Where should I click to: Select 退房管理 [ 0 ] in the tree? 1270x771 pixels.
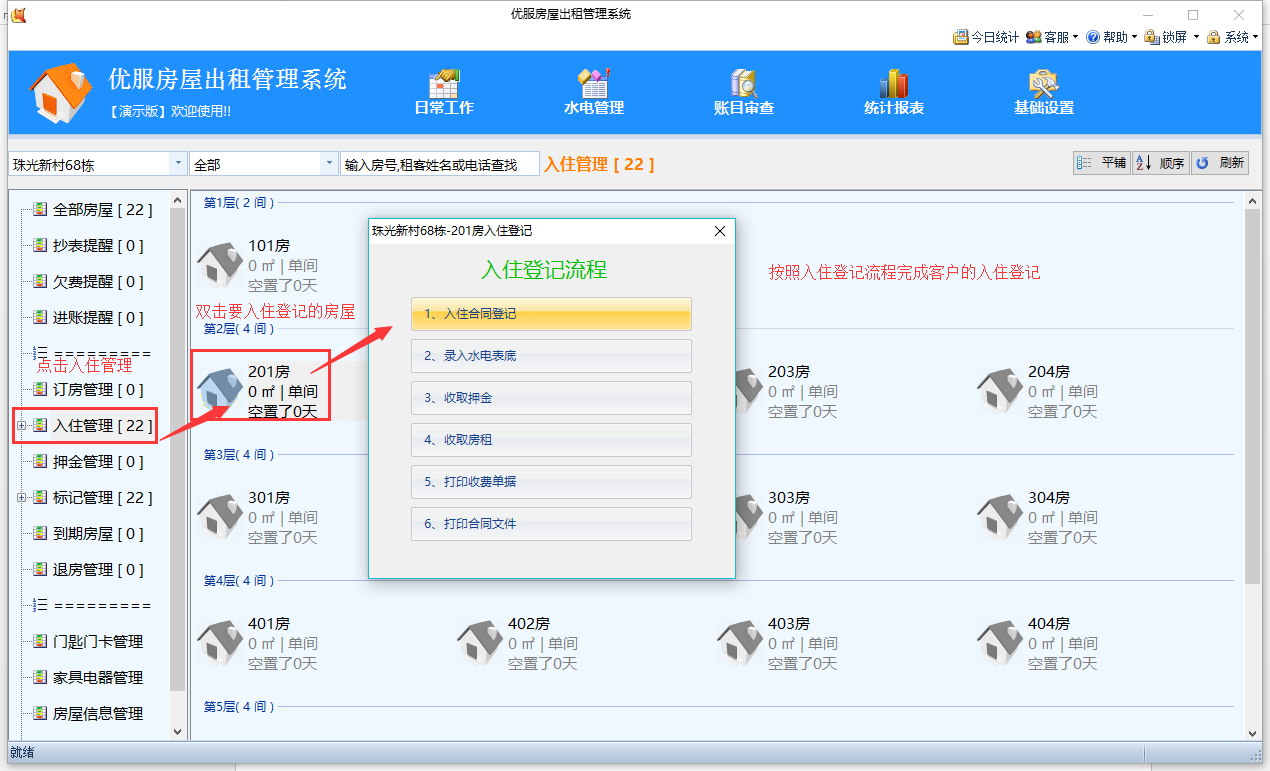(x=97, y=570)
